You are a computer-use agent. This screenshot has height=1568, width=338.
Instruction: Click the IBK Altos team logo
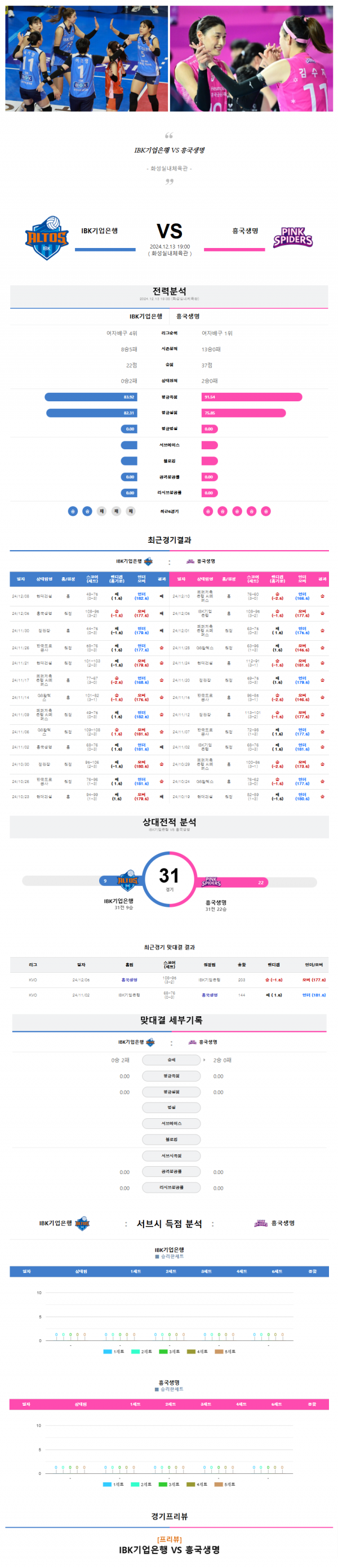coord(46,237)
